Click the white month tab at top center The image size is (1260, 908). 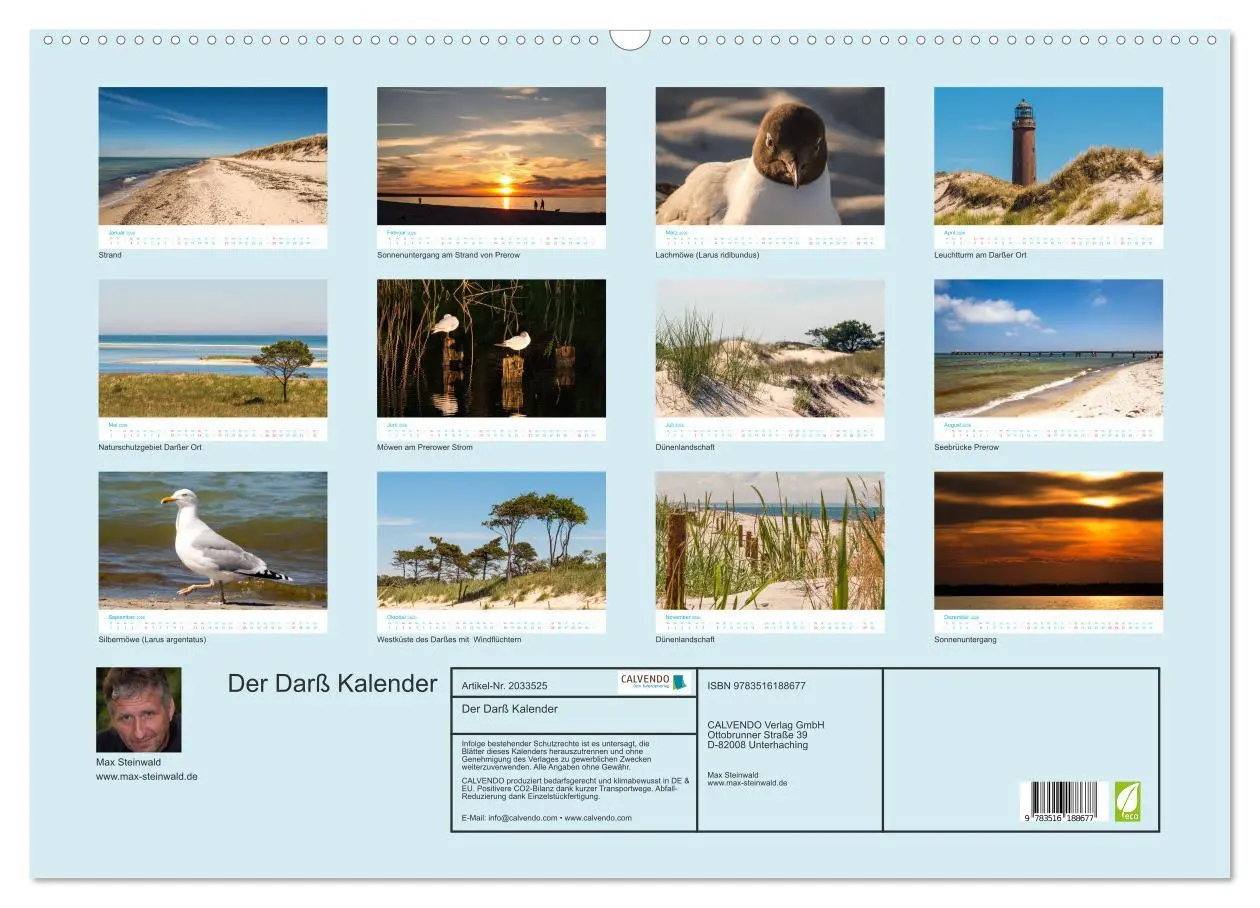click(x=630, y=36)
